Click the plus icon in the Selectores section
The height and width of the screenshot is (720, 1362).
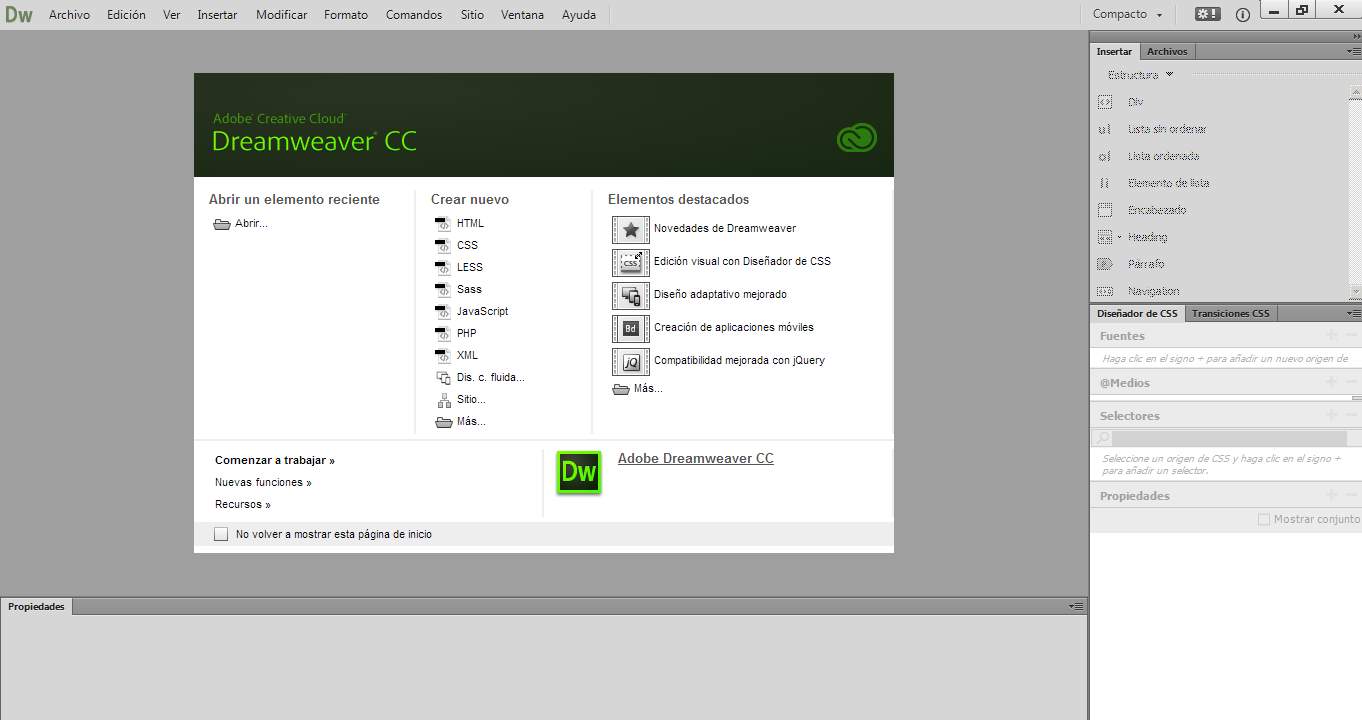(x=1331, y=415)
